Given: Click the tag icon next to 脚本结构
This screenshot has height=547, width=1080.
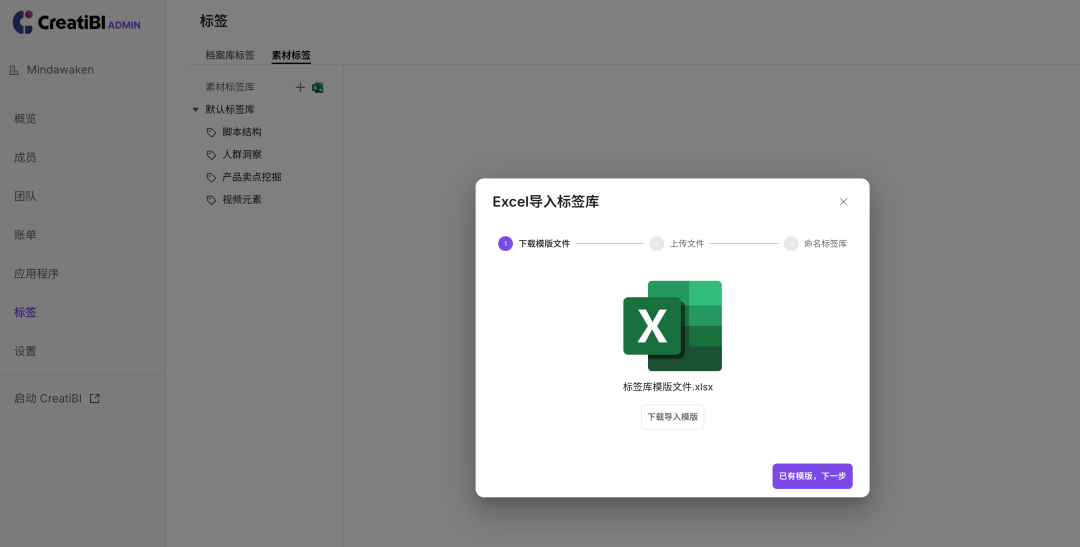Looking at the screenshot, I should pos(211,132).
